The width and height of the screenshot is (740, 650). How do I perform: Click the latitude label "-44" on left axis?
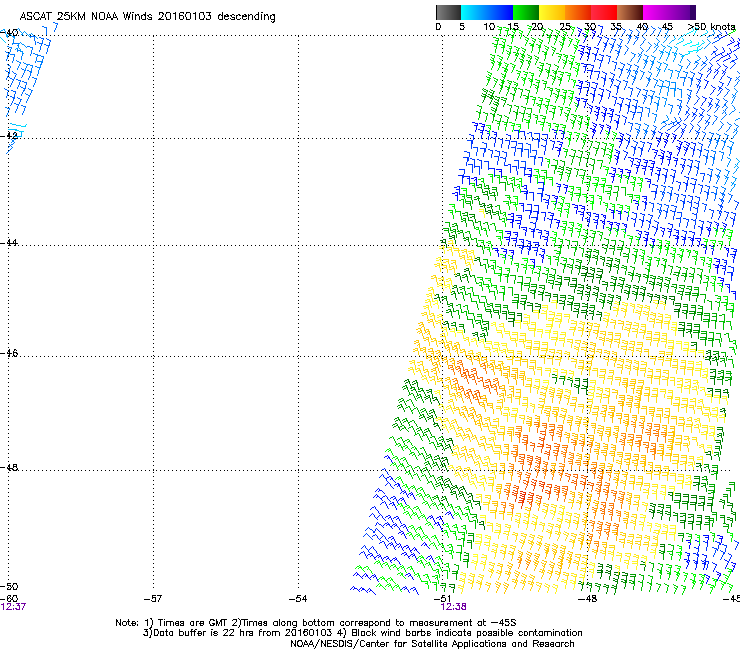coord(9,243)
